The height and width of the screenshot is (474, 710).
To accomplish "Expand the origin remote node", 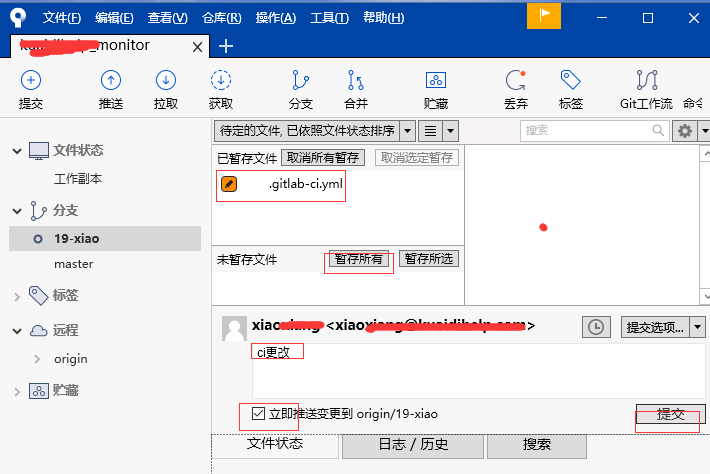I will tap(37, 359).
